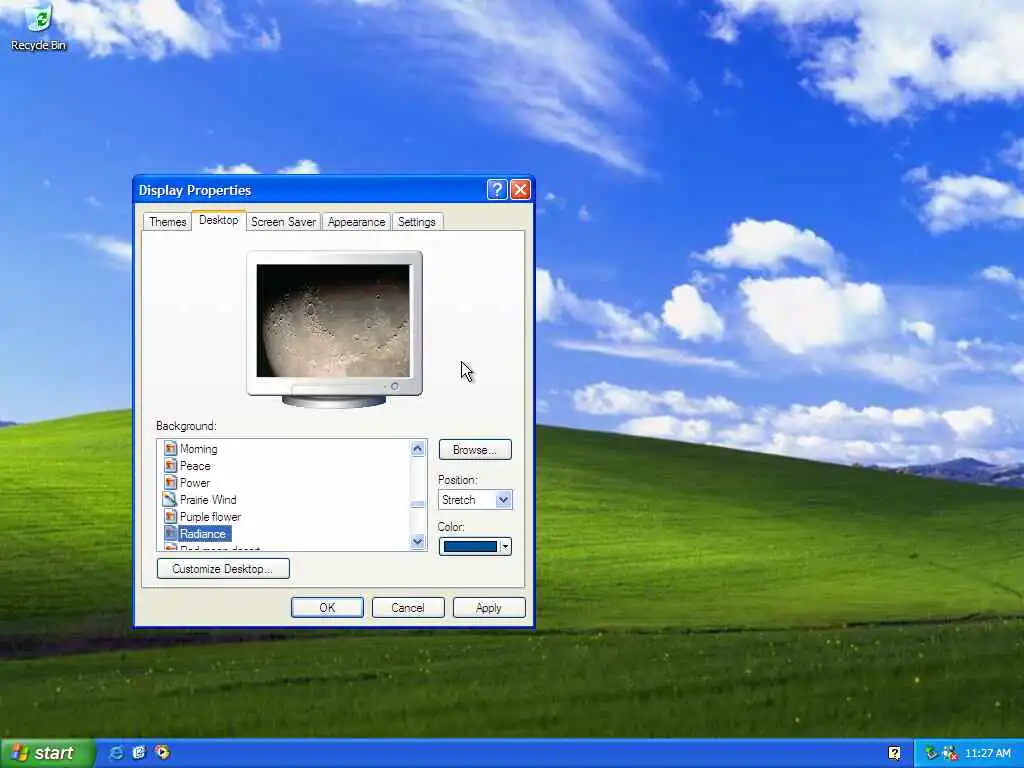The width and height of the screenshot is (1024, 768).
Task: Apply the background change
Action: 488,607
